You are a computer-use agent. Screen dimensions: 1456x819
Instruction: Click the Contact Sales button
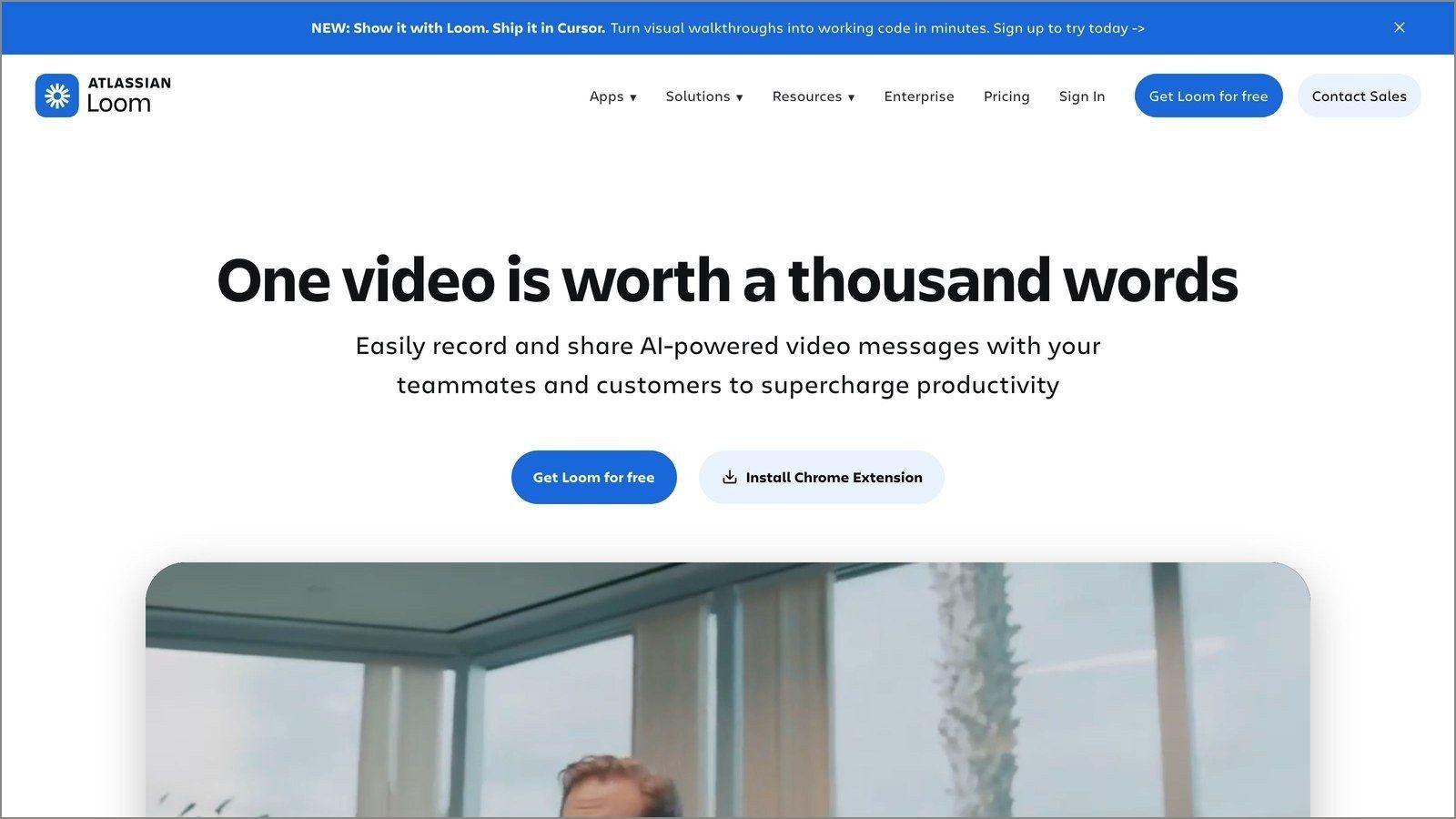pyautogui.click(x=1359, y=96)
